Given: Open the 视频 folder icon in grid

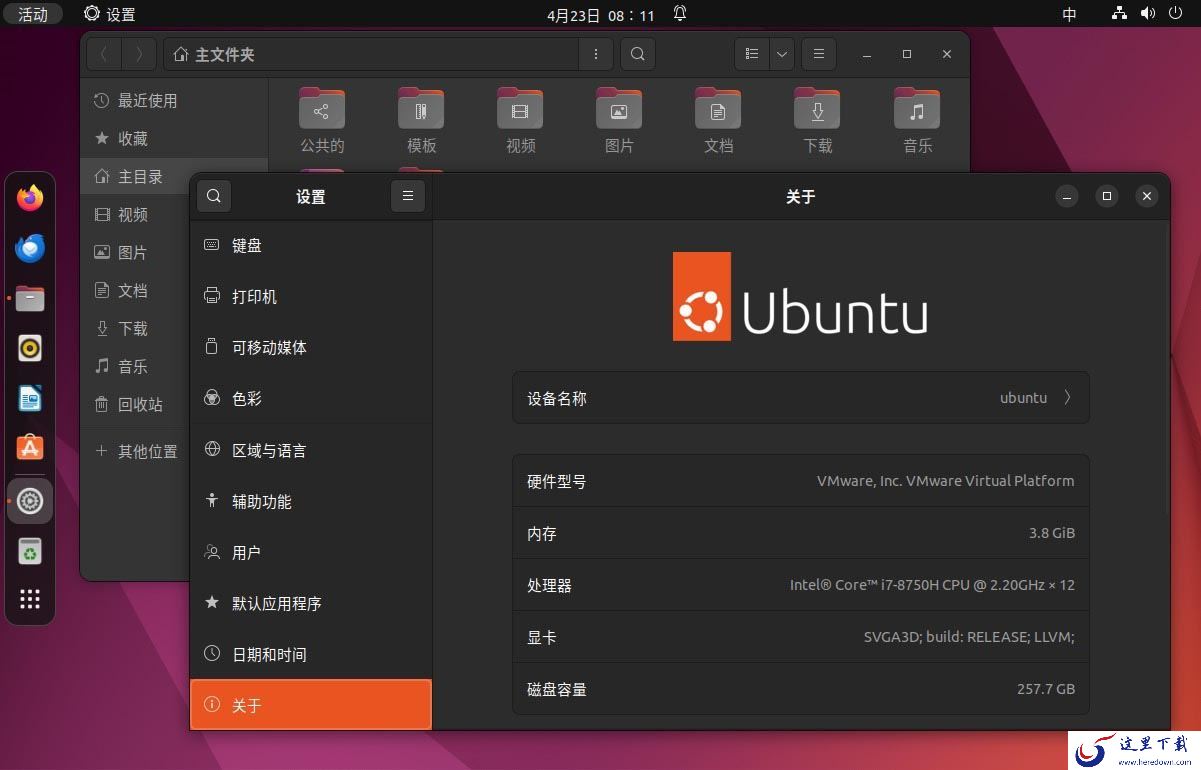Looking at the screenshot, I should click(x=520, y=120).
